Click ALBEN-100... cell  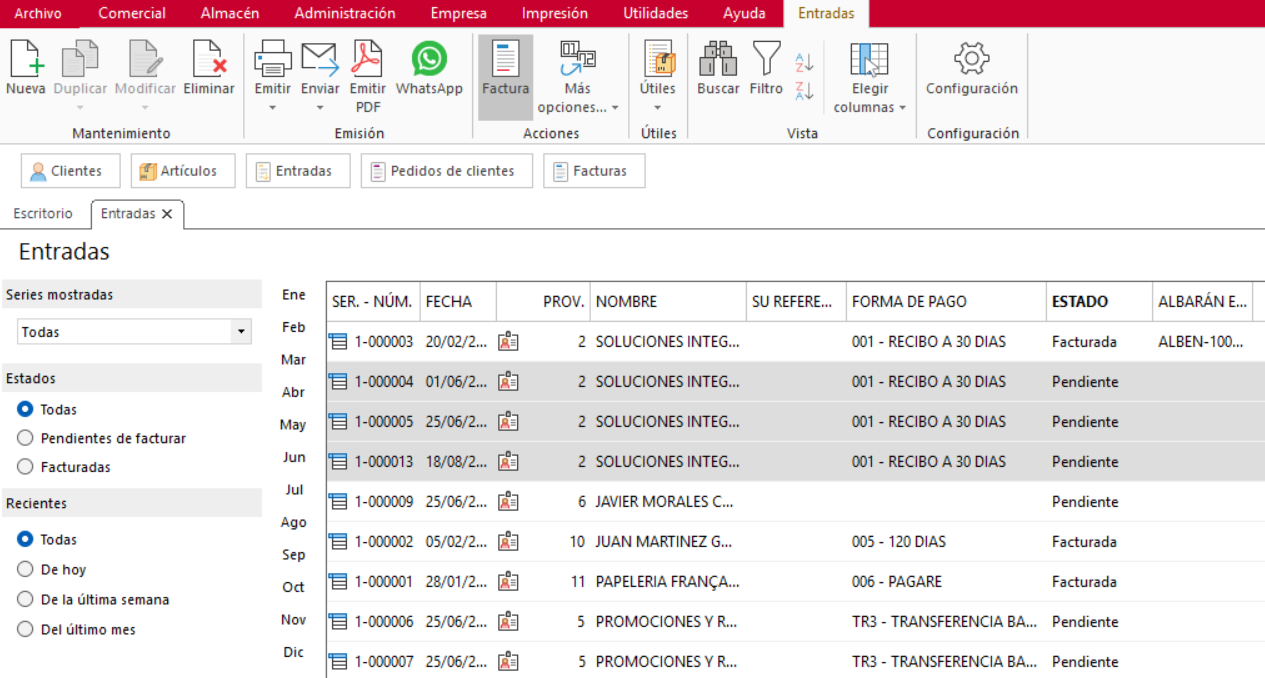coord(1202,342)
